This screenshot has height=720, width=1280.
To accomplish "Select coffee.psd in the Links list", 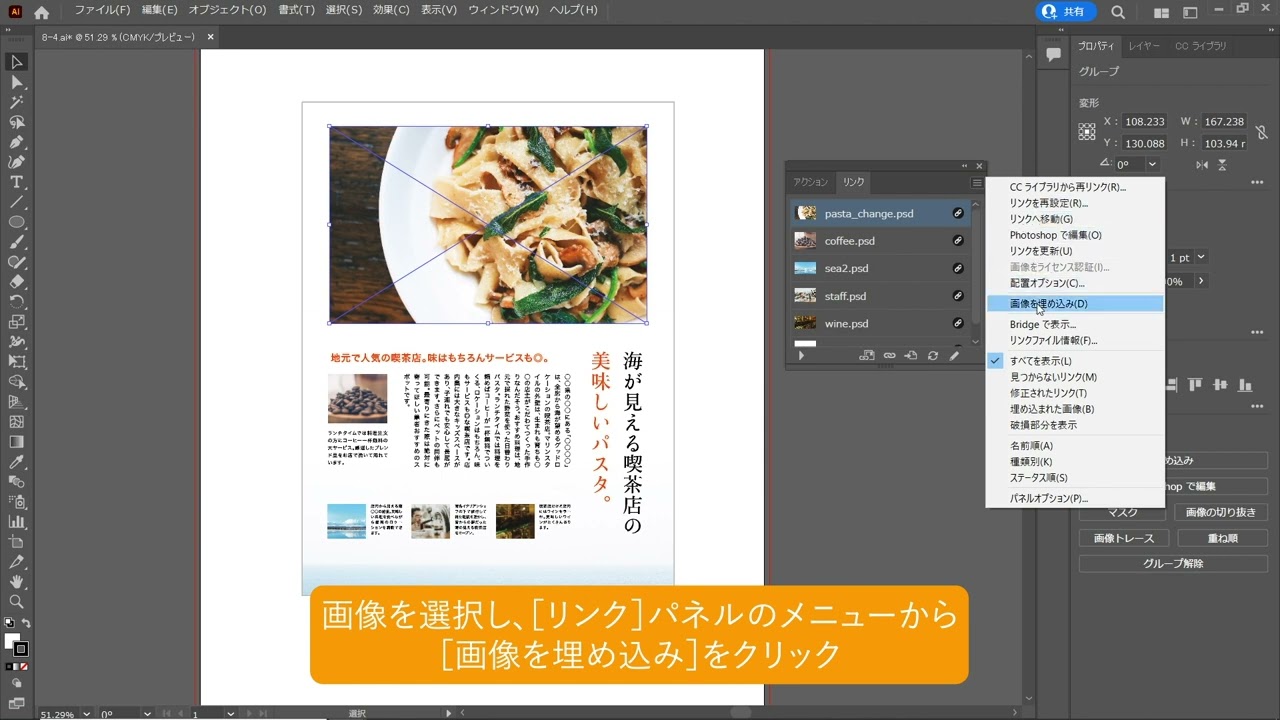I will pos(849,241).
